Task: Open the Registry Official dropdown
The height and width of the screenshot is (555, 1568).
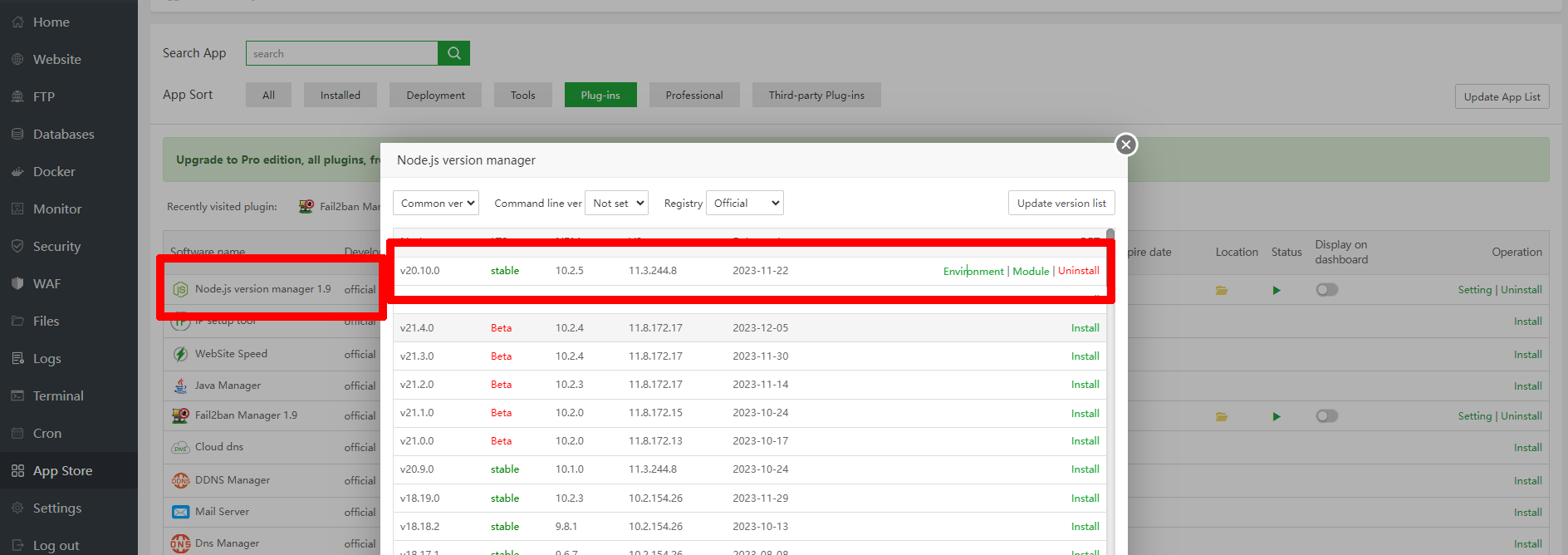Action: (744, 204)
